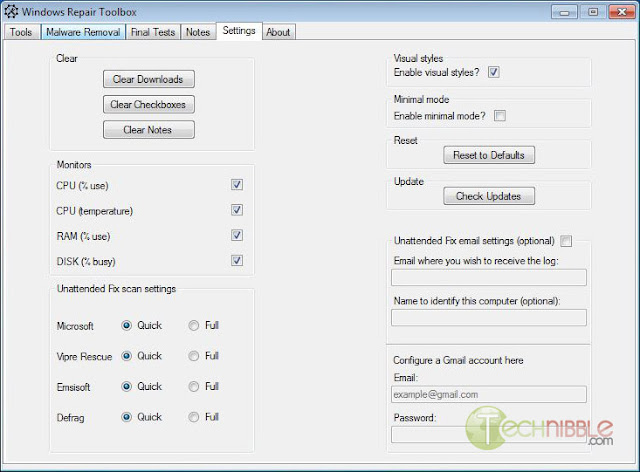
Task: Click the Clear Checkboxes button
Action: coord(149,105)
